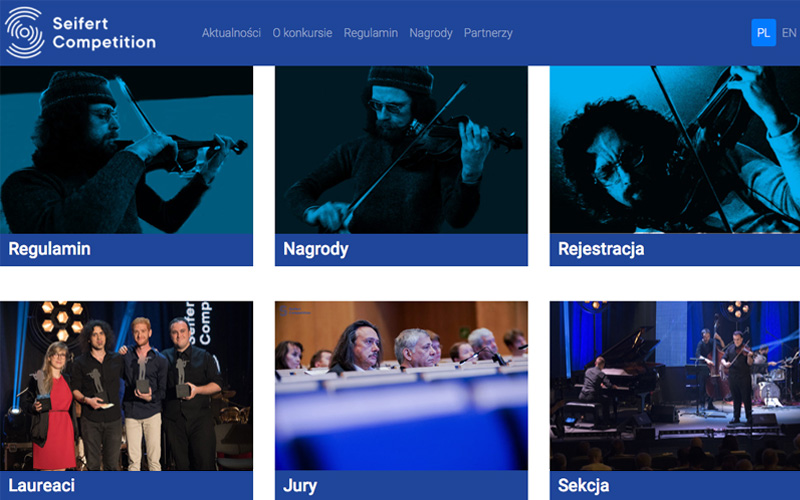Open the Jury audience photo tile
This screenshot has height=500, width=800.
tap(401, 386)
